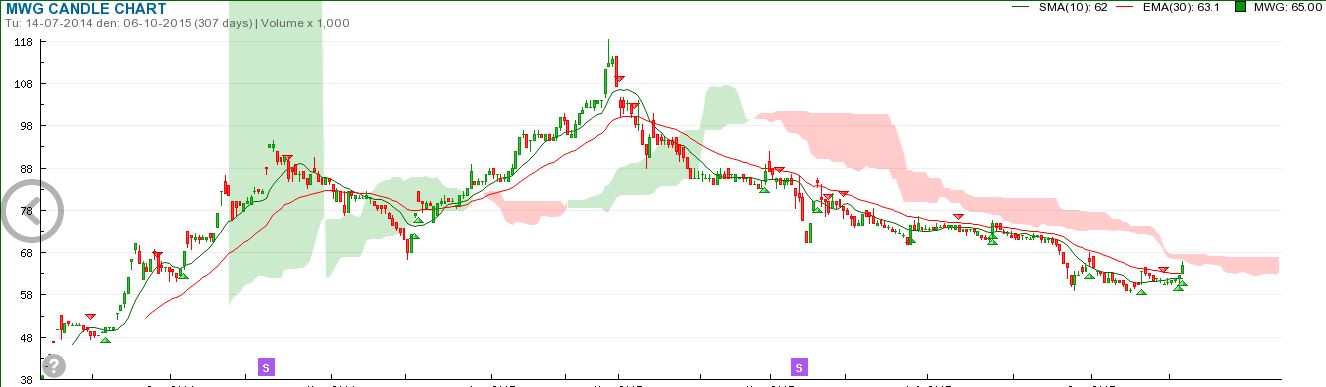Click the 88 price axis label
The image size is (1326, 387).
[27, 168]
